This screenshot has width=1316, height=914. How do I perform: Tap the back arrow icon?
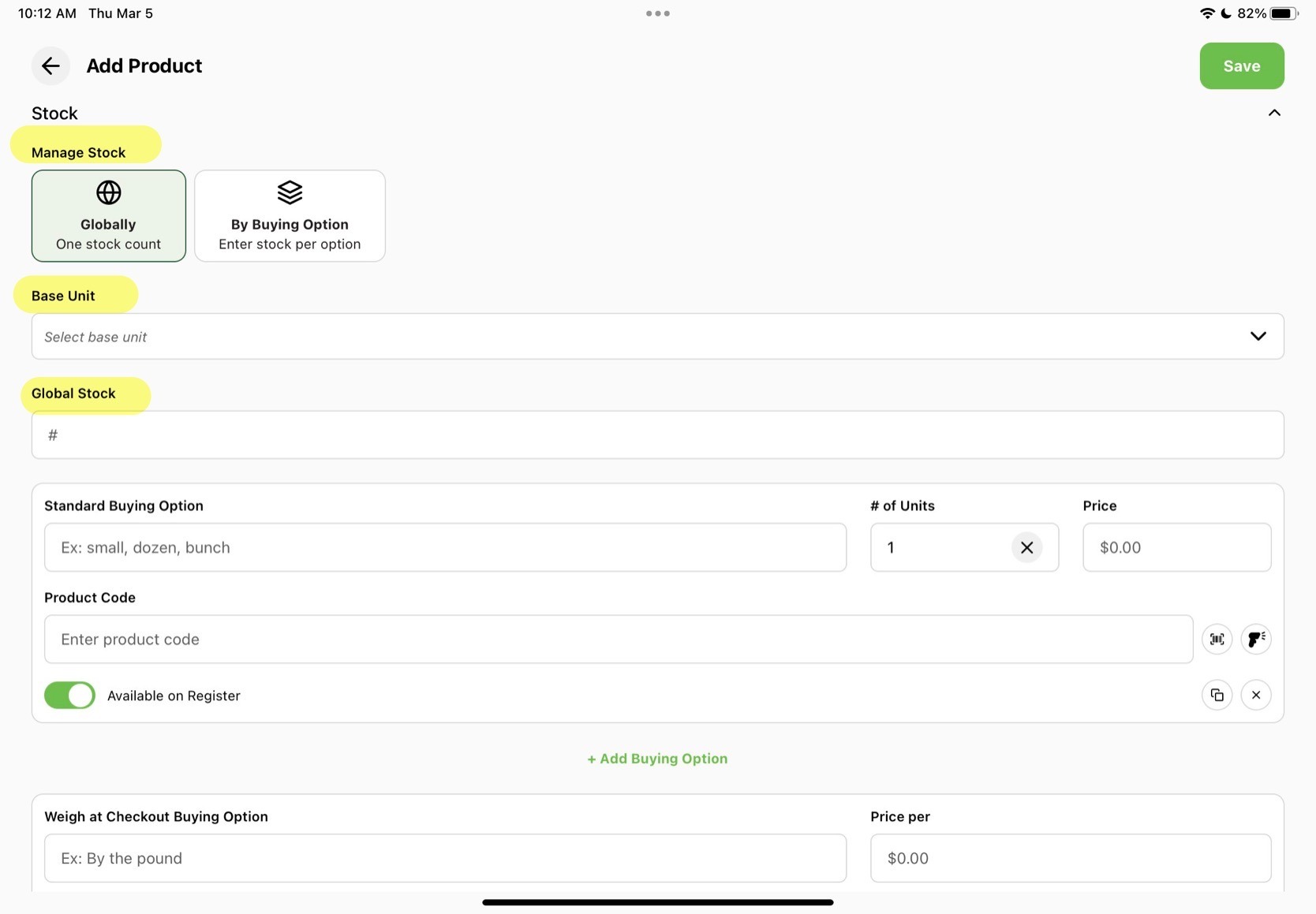50,66
